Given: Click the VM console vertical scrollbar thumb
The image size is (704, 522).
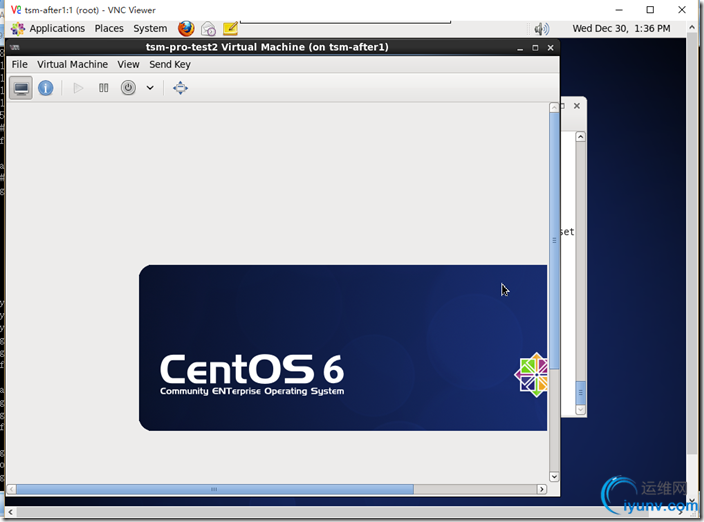Looking at the screenshot, I should [x=554, y=240].
